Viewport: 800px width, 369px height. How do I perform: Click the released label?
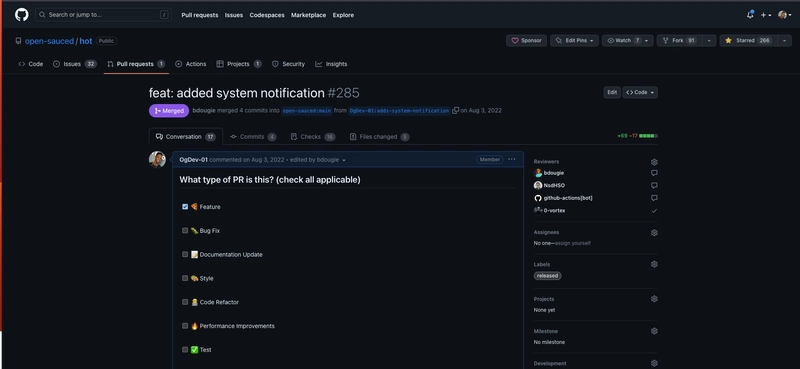(547, 276)
